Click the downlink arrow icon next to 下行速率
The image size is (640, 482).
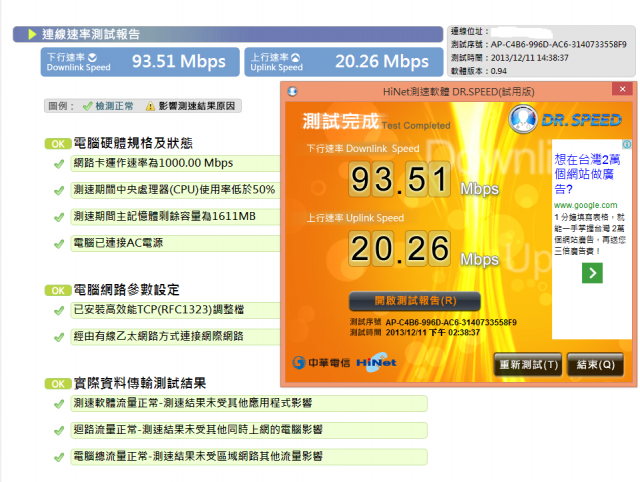click(x=93, y=57)
